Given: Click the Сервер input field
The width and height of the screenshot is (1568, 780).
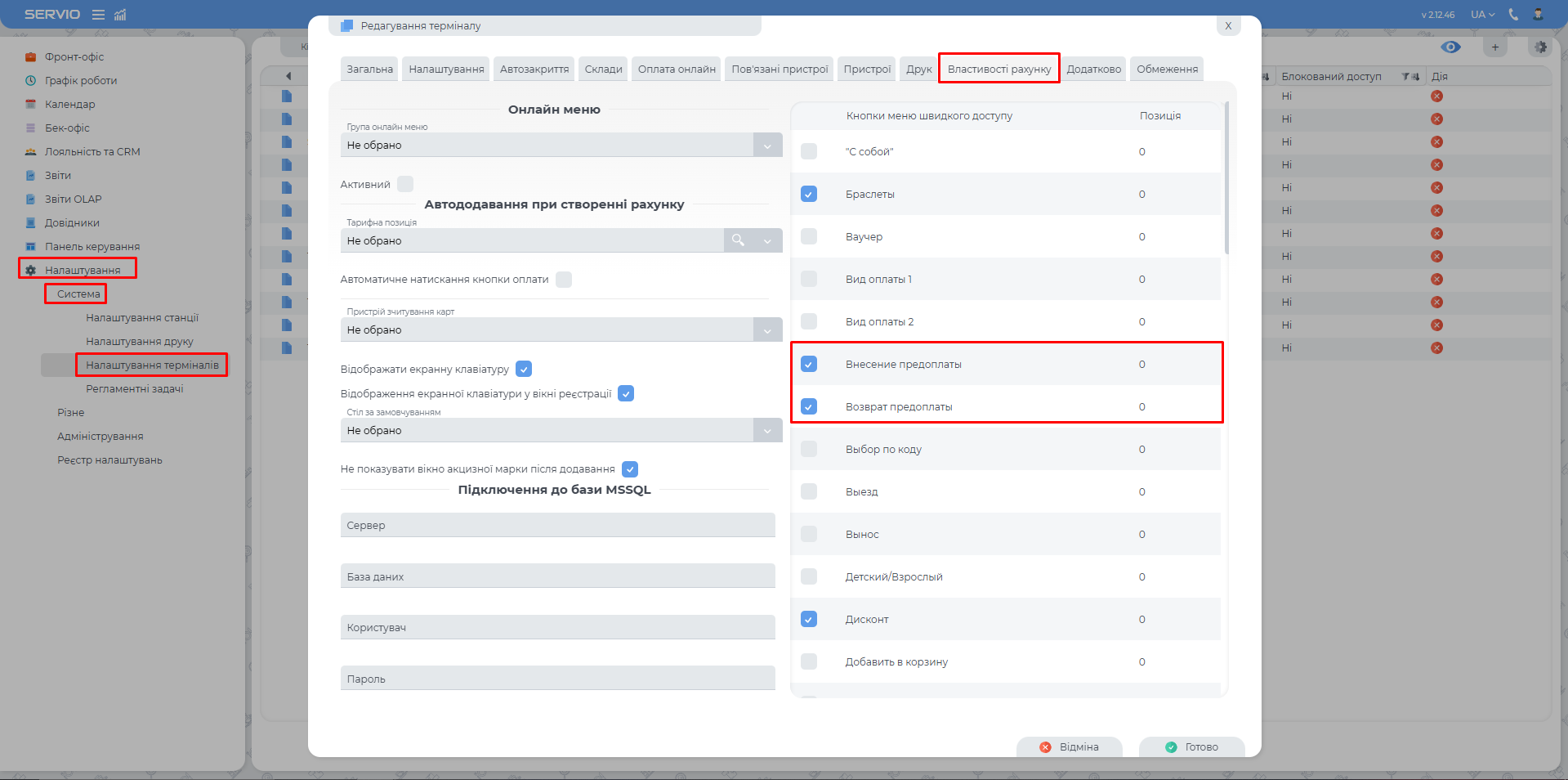Looking at the screenshot, I should coord(557,526).
